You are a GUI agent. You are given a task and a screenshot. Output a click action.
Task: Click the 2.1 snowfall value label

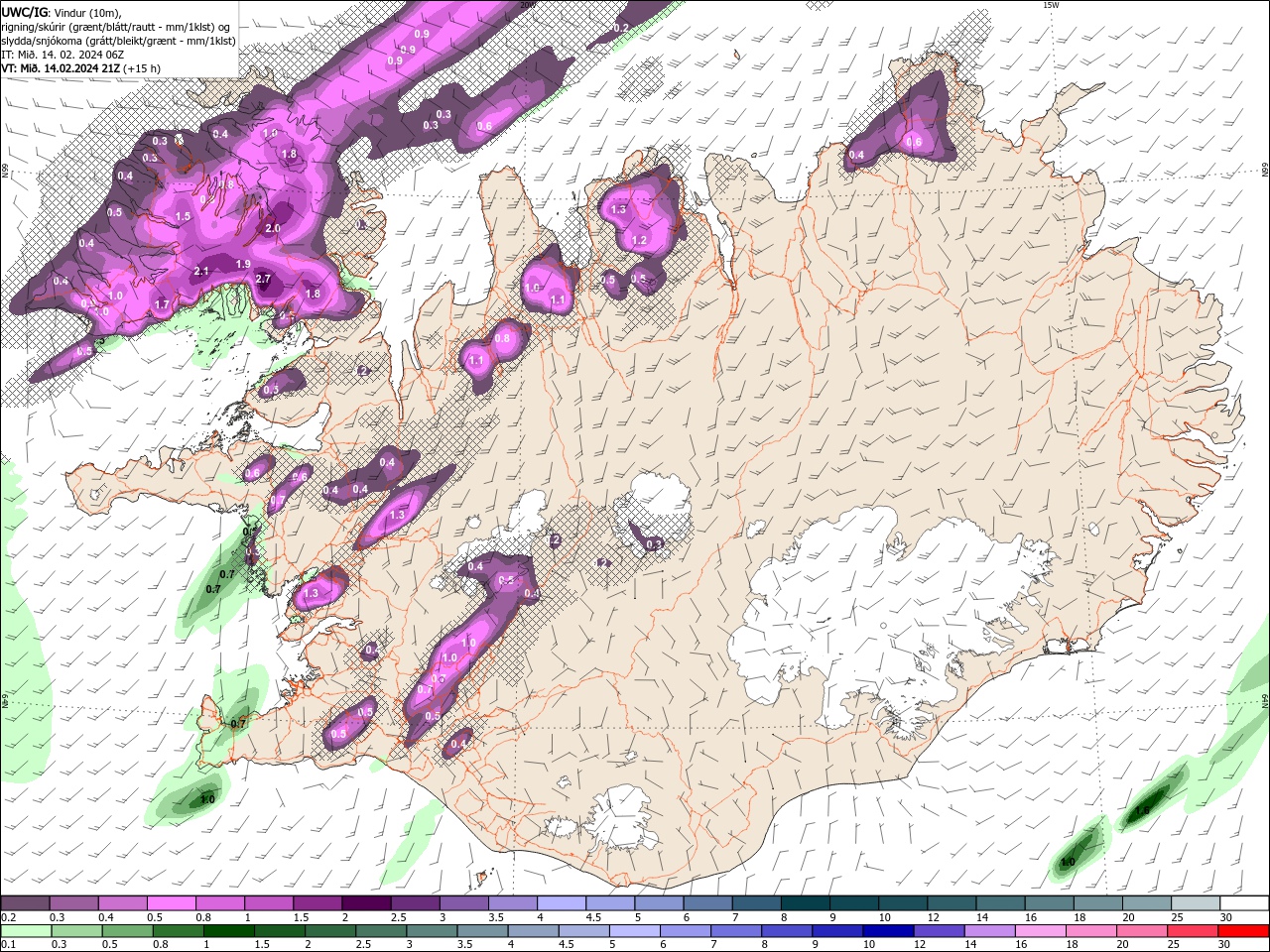201,271
